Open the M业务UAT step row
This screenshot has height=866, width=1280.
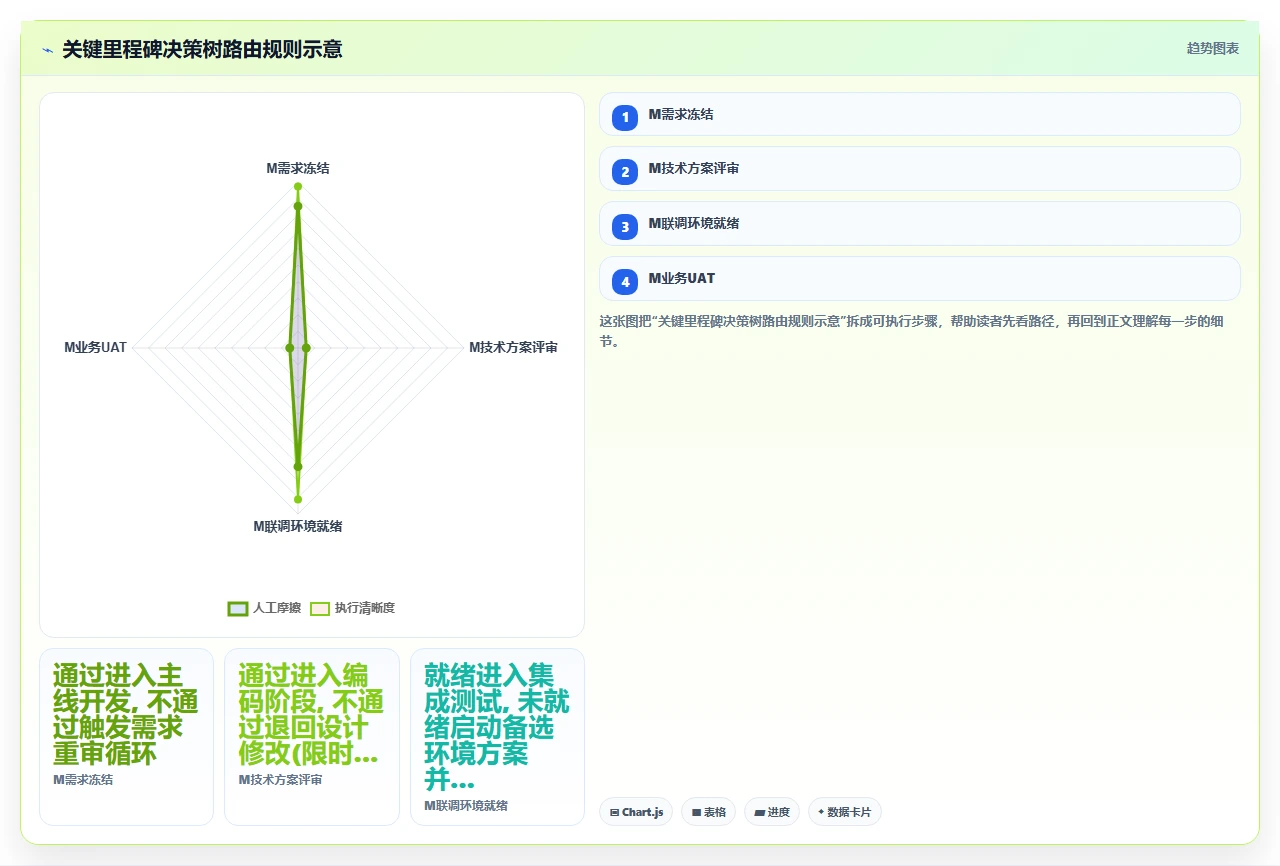919,279
